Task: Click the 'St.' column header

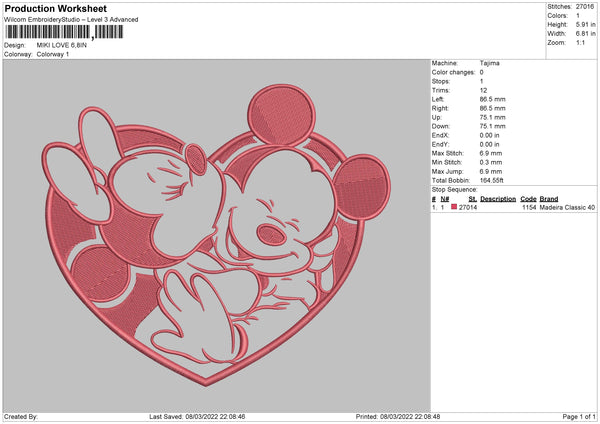Action: (473, 199)
